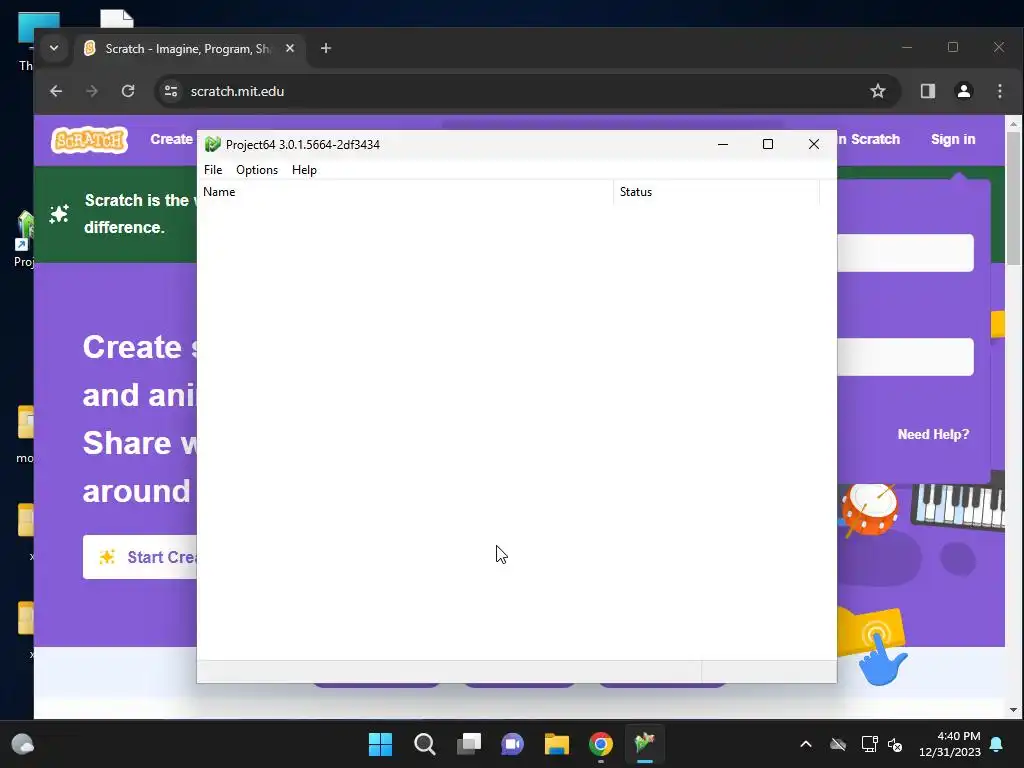Click Project64 taskbar icon

coord(645,744)
